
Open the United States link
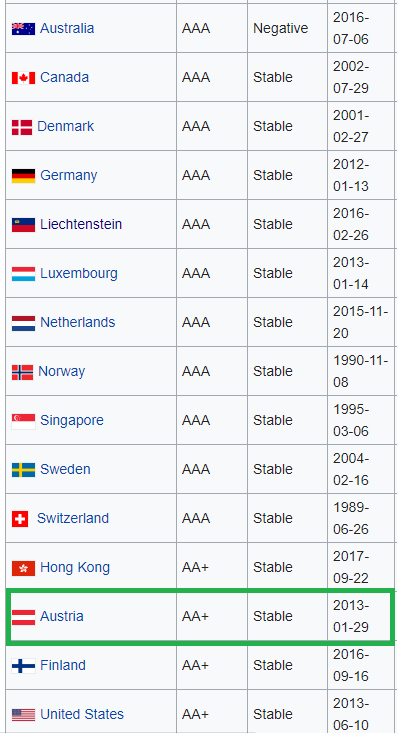tap(82, 714)
